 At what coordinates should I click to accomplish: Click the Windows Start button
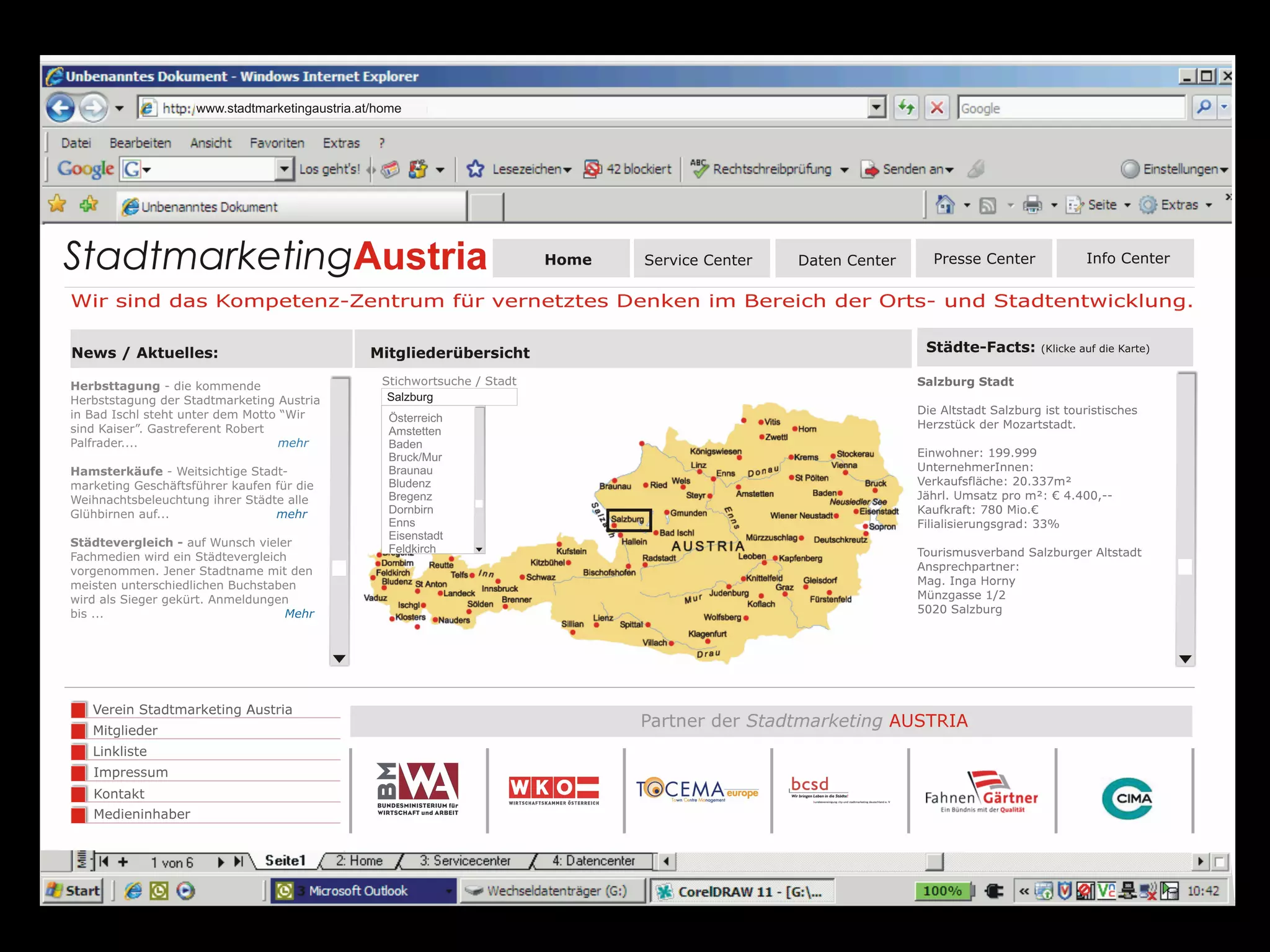[73, 891]
